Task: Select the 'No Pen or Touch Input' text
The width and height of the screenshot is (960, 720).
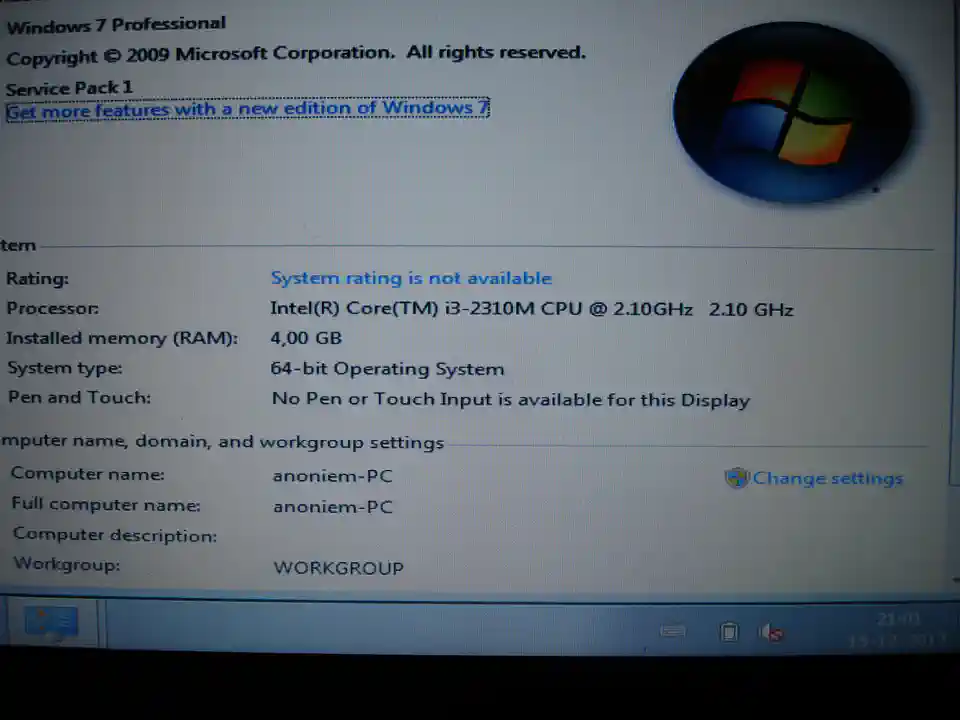Action: click(382, 399)
